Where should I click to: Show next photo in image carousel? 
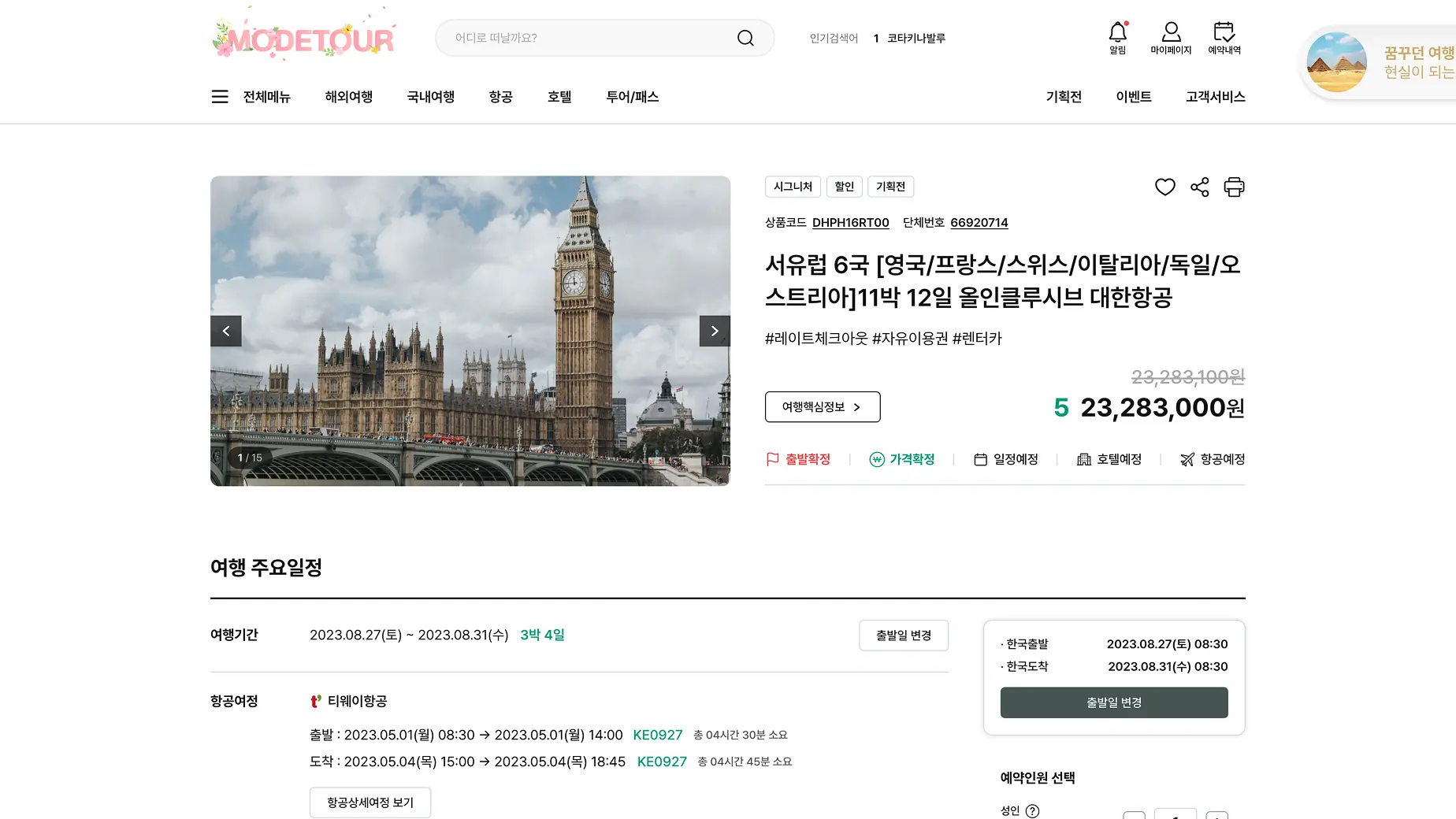coord(715,331)
